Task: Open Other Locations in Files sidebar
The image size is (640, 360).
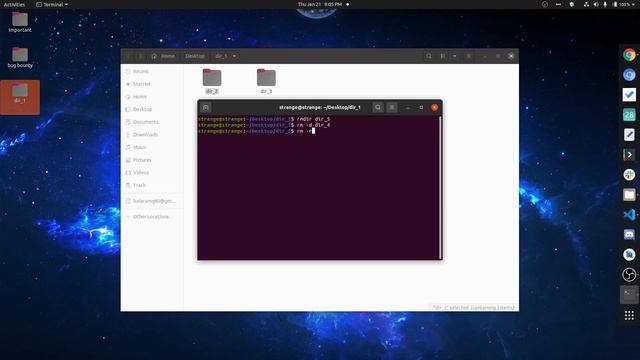Action: pyautogui.click(x=152, y=217)
